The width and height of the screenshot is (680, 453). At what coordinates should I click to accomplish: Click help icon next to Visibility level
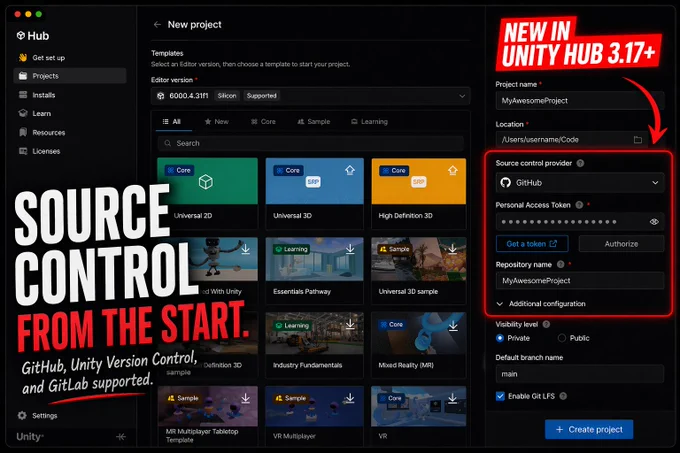pos(546,324)
